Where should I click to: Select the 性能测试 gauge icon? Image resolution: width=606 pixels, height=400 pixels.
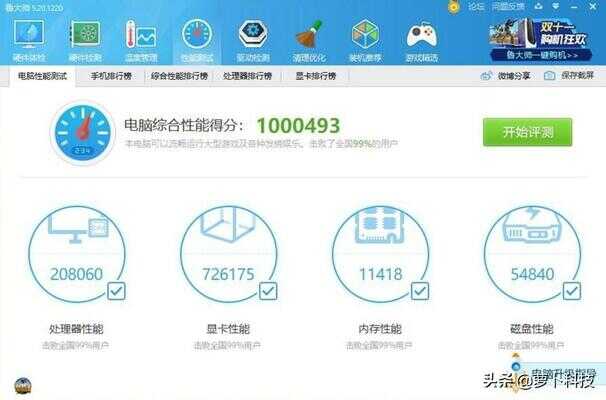coord(197,34)
